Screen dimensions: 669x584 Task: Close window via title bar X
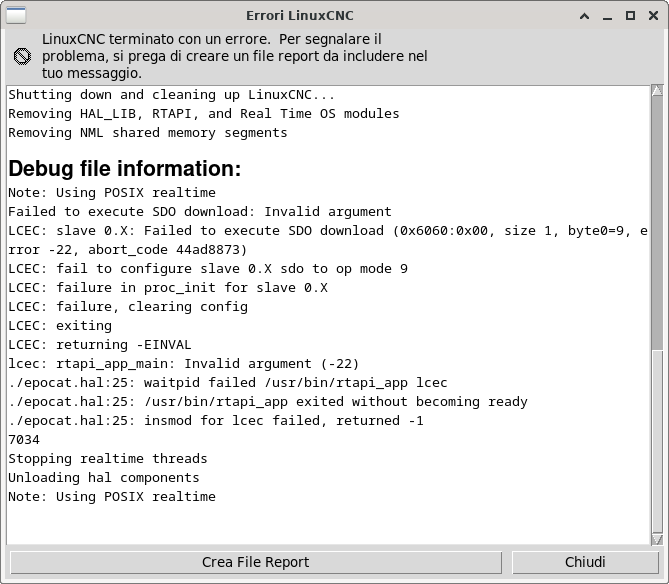point(653,16)
